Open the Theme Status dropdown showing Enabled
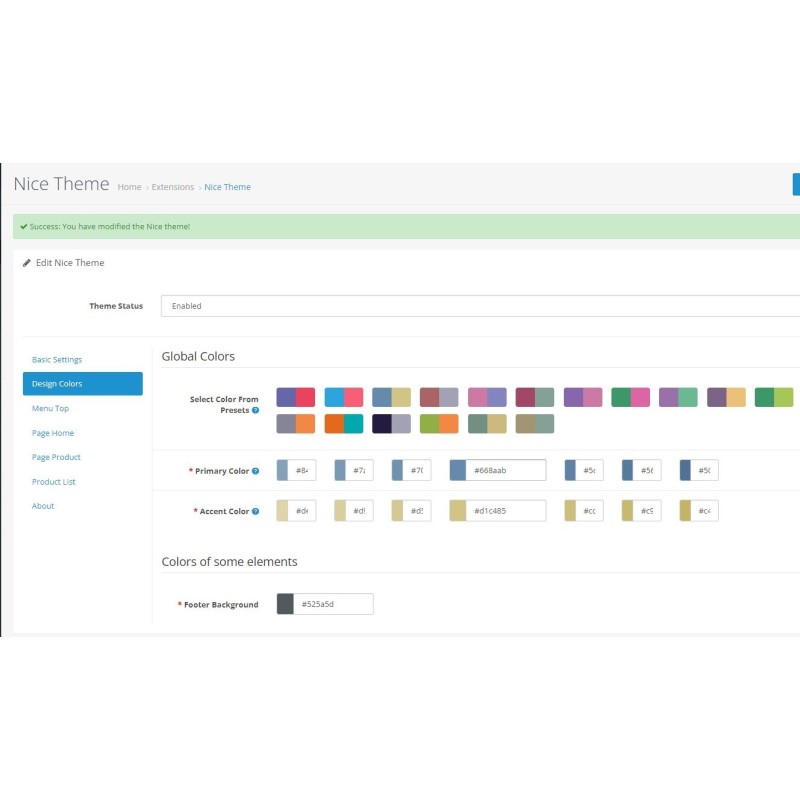Viewport: 800px width, 800px height. pos(480,306)
